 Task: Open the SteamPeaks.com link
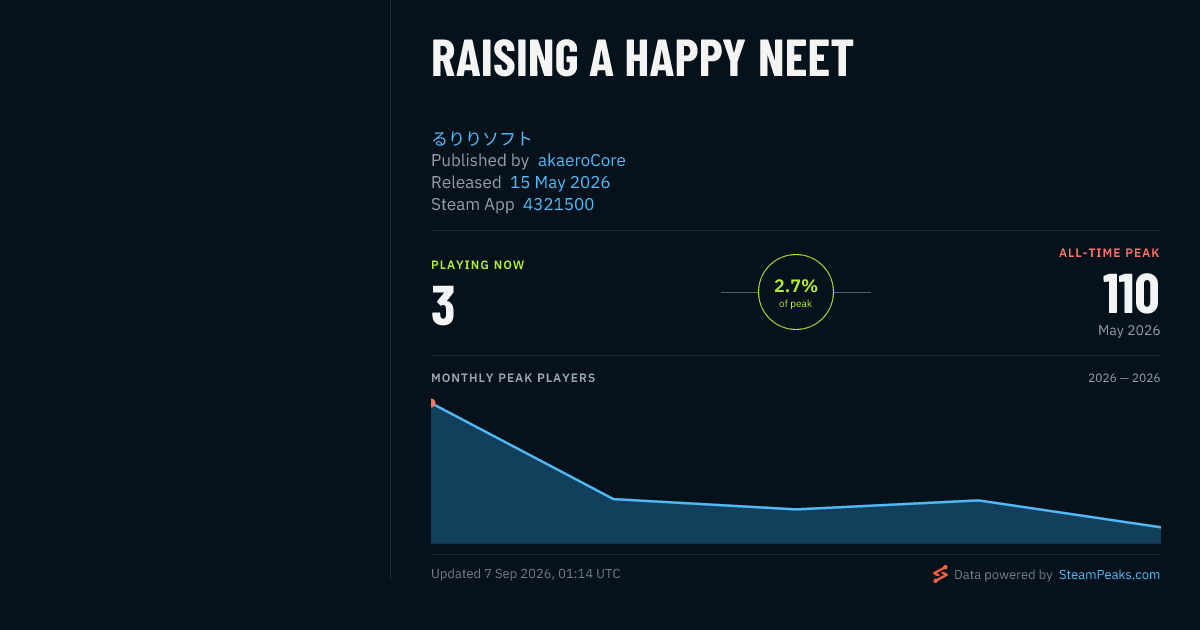(x=1109, y=575)
